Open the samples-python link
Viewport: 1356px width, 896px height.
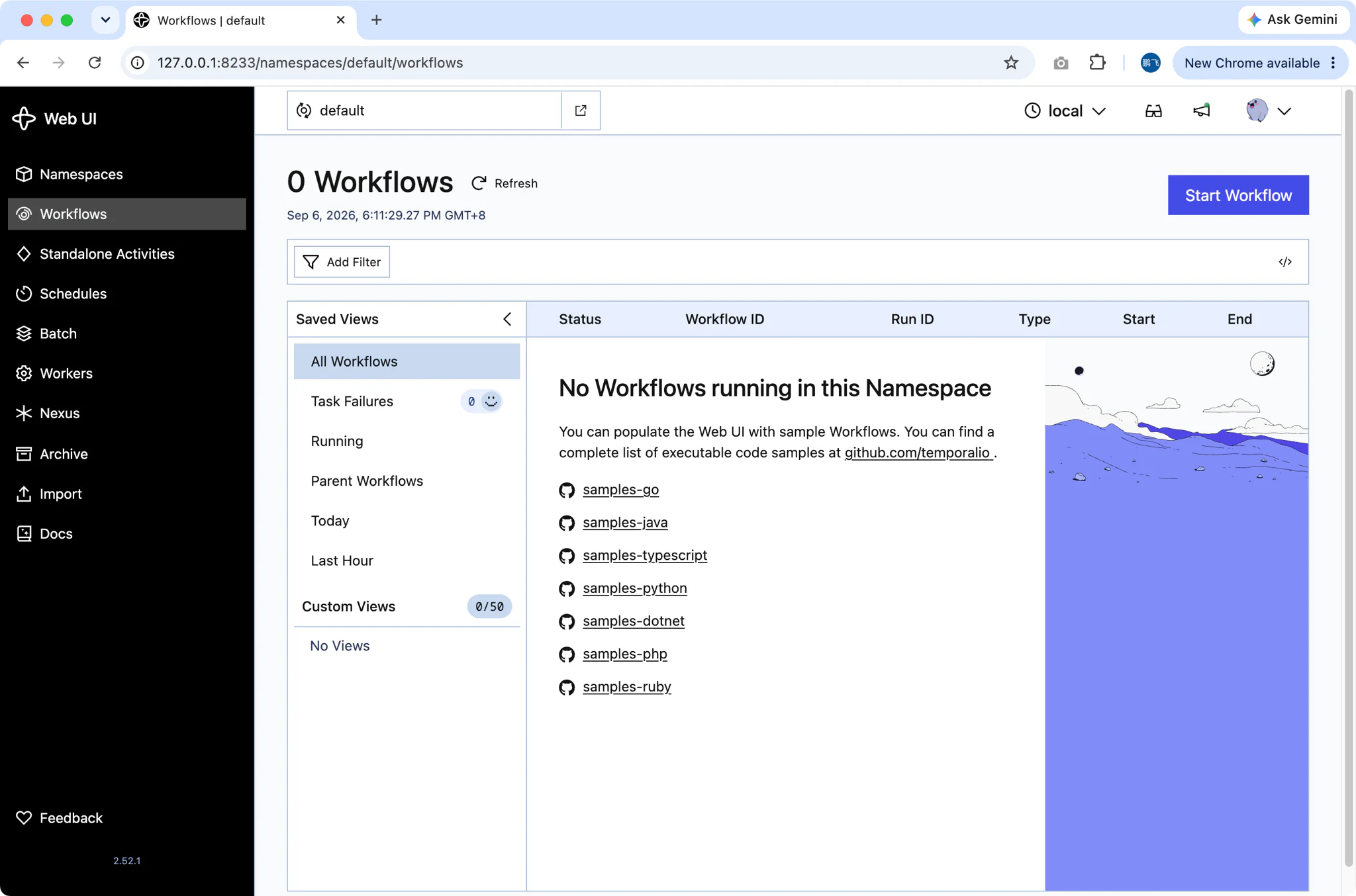(634, 588)
